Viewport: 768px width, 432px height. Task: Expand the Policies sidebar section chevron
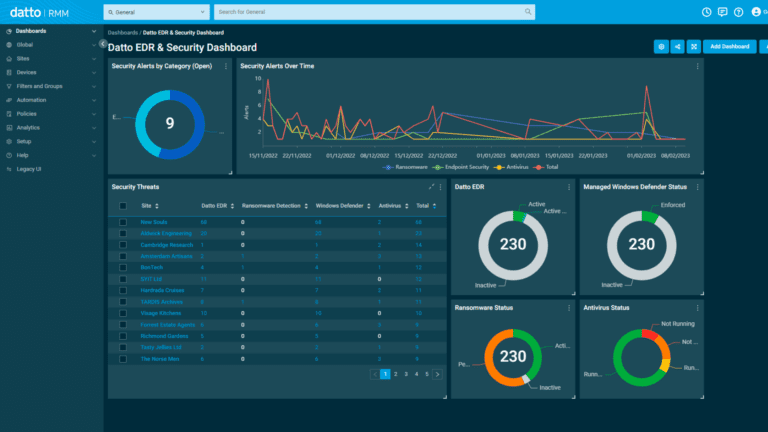coord(94,114)
